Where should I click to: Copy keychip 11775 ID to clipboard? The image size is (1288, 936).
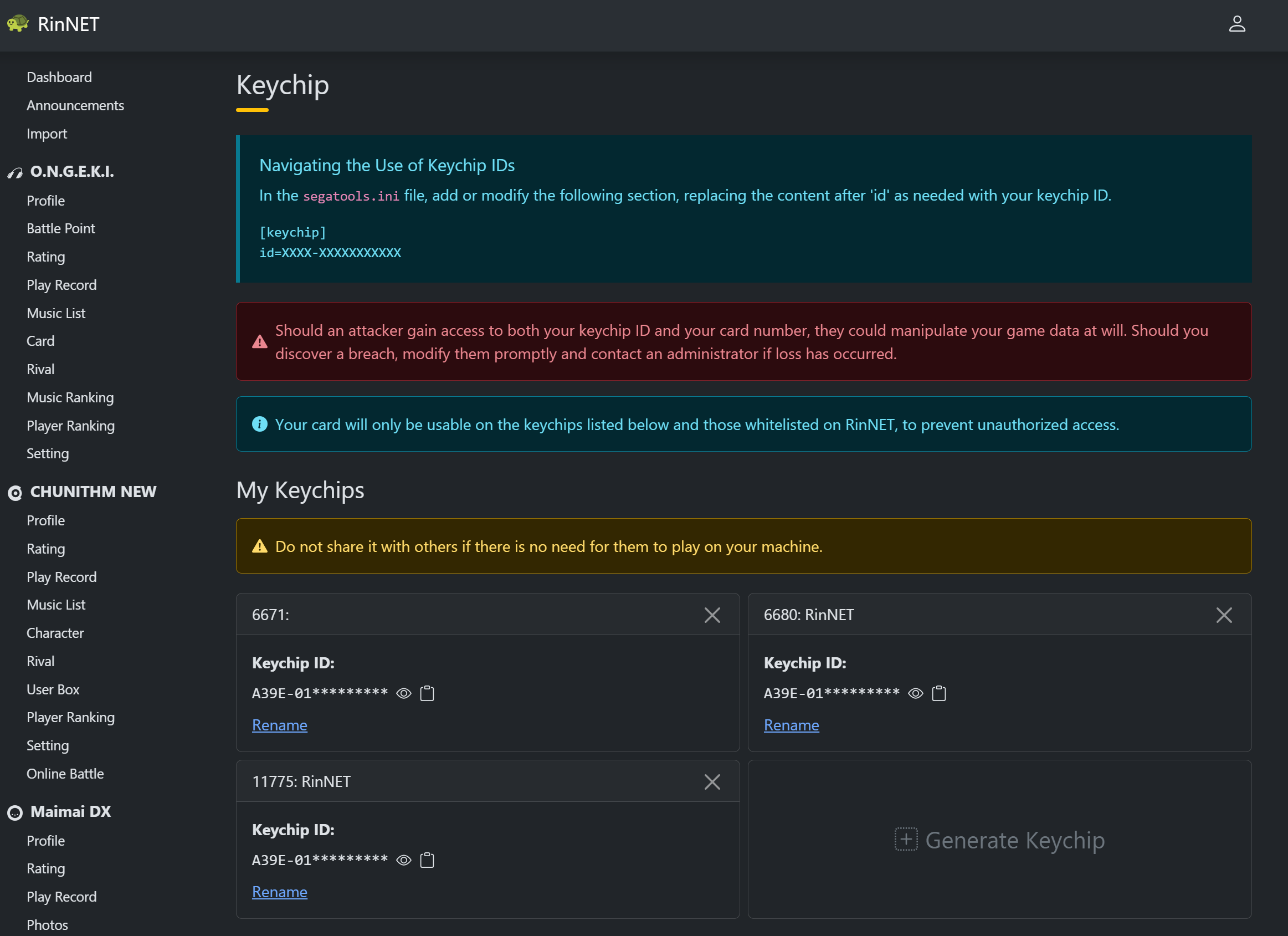(427, 860)
